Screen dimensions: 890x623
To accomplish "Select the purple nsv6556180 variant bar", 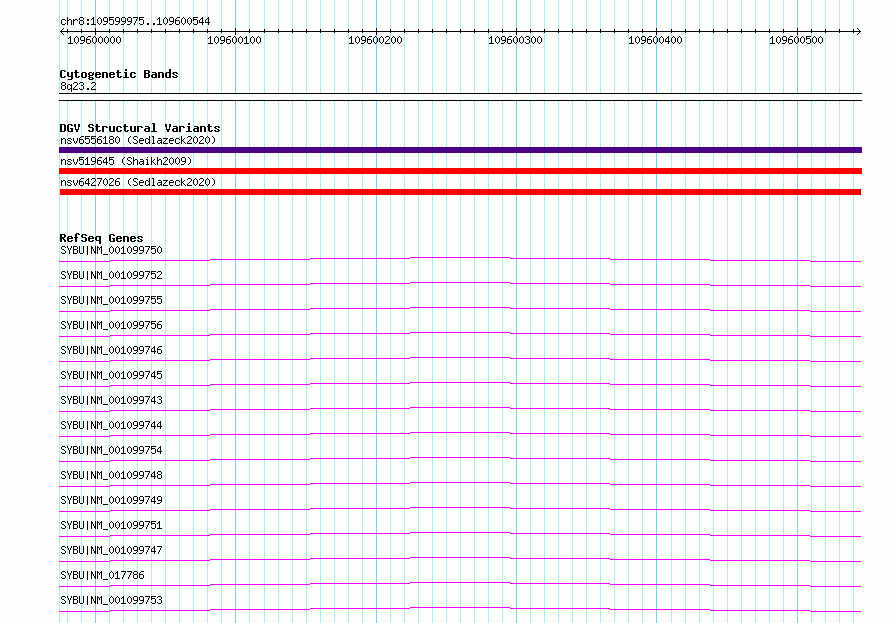I will pos(460,150).
